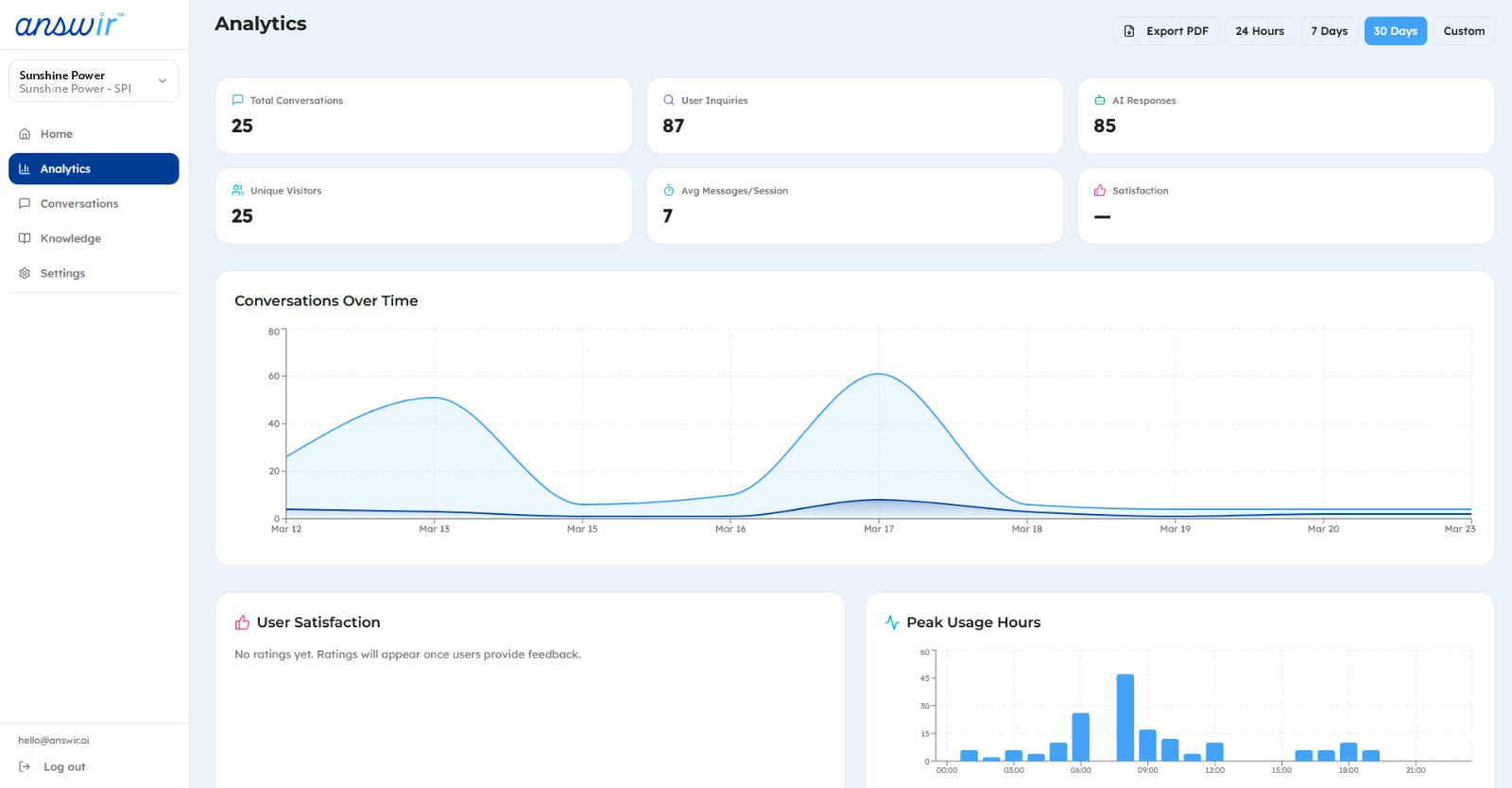
Task: Click the Unique Visitors people icon
Action: [238, 191]
